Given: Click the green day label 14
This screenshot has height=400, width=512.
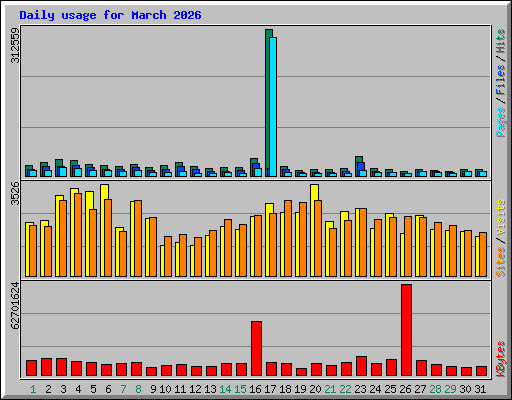Looking at the screenshot, I should (225, 389).
